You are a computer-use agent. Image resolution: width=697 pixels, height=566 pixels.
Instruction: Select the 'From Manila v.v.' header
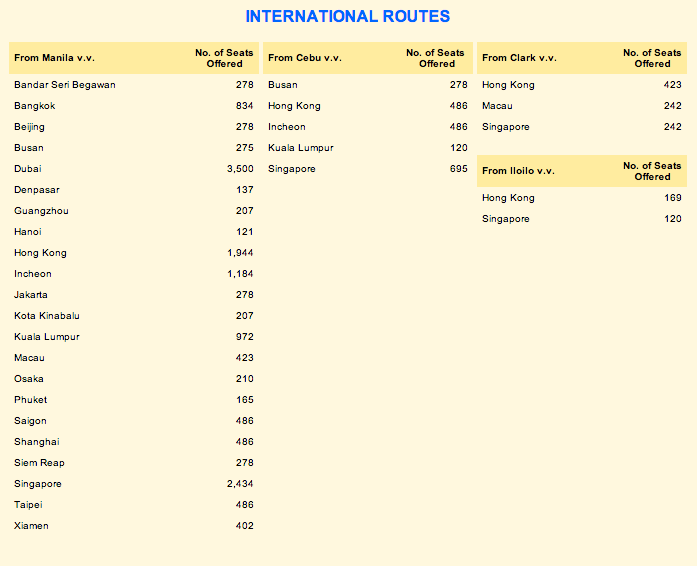pos(54,58)
